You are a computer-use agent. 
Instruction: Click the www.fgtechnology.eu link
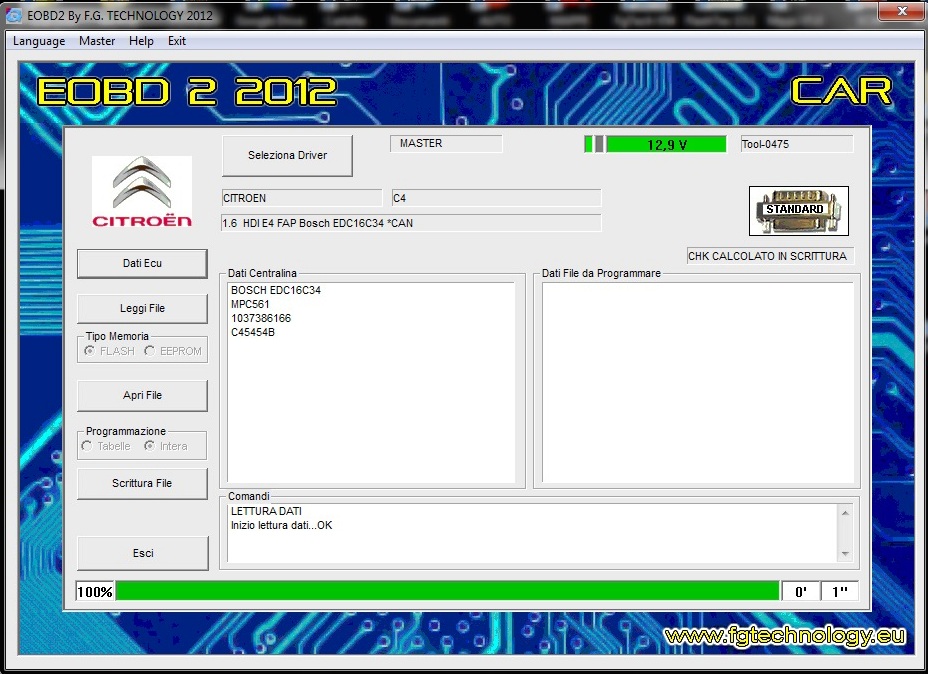click(x=785, y=636)
